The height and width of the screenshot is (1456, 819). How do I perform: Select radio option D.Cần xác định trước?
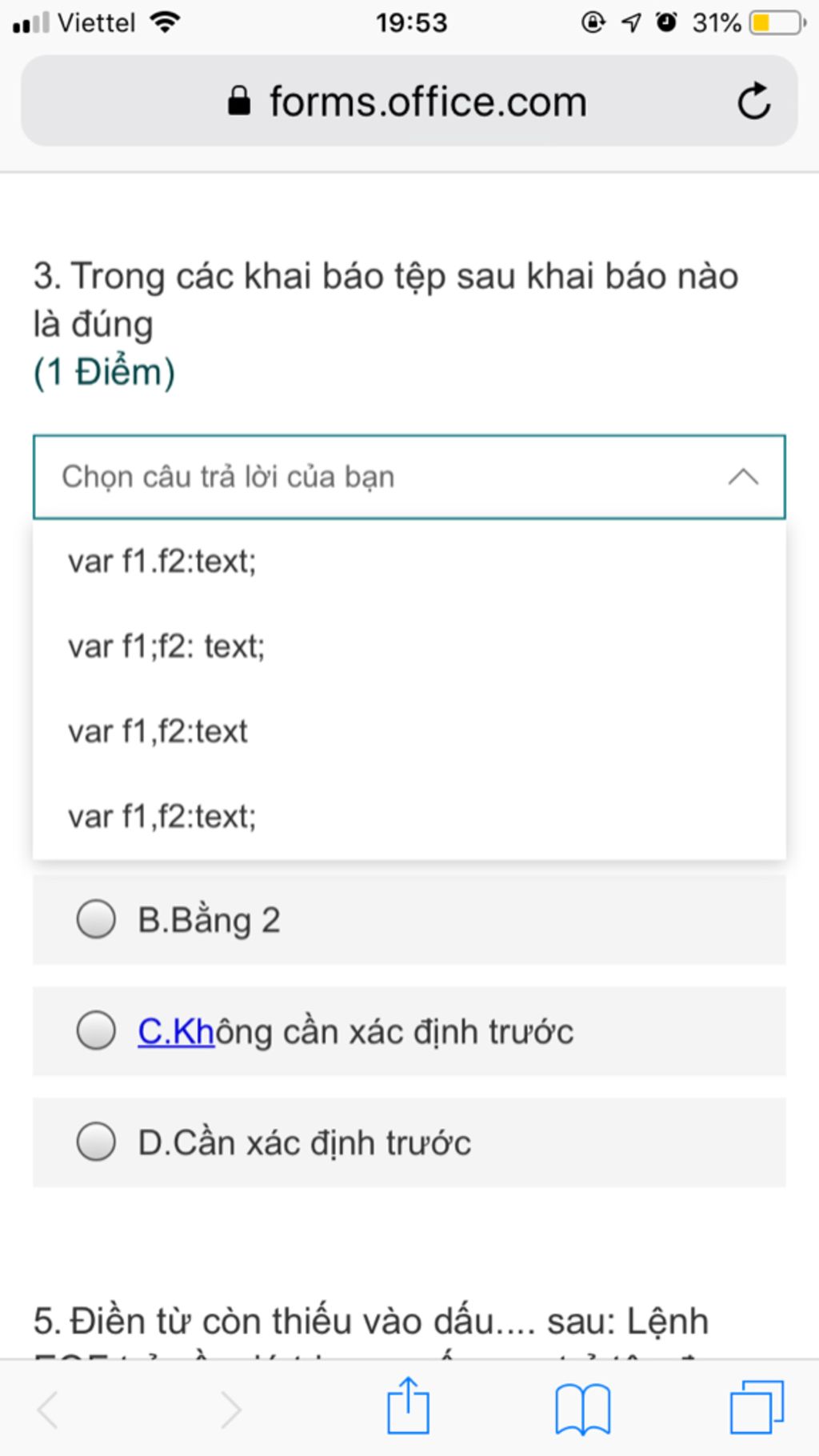(x=96, y=1142)
